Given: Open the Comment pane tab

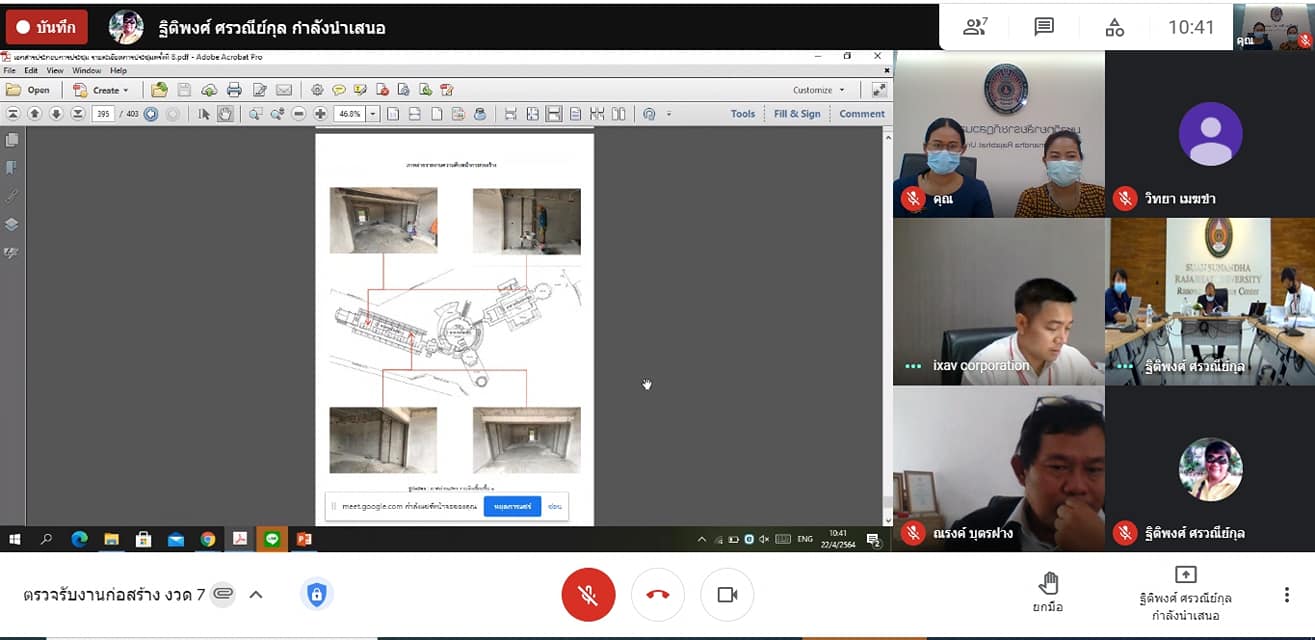Looking at the screenshot, I should pyautogui.click(x=861, y=114).
